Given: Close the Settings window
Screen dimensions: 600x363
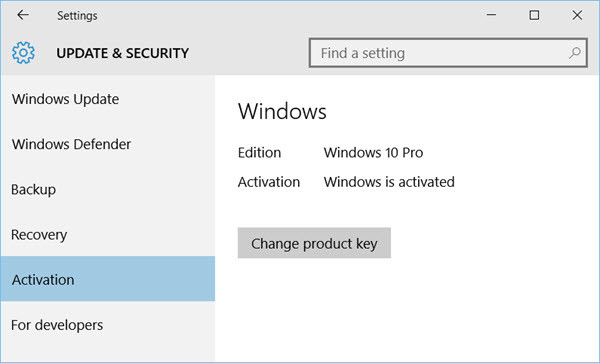Looking at the screenshot, I should (x=577, y=15).
